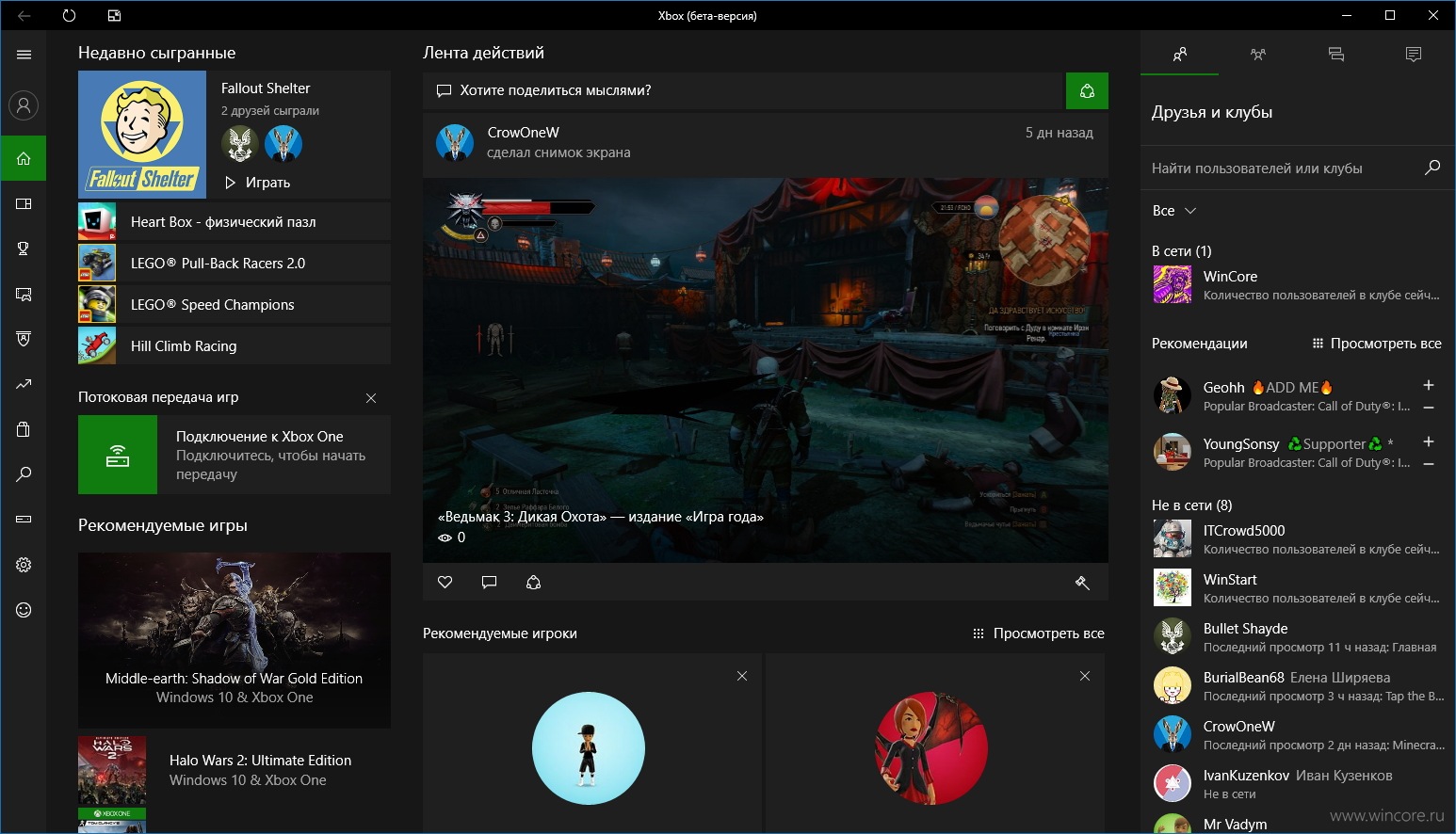Open the profile avatar icon in sidebar
Viewport: 1456px width, 834px height.
click(24, 105)
